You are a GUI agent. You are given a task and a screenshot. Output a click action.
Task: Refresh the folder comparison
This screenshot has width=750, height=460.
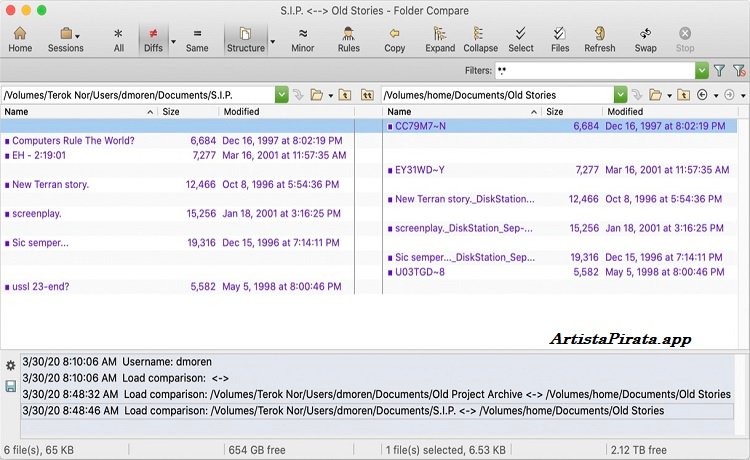pyautogui.click(x=600, y=39)
